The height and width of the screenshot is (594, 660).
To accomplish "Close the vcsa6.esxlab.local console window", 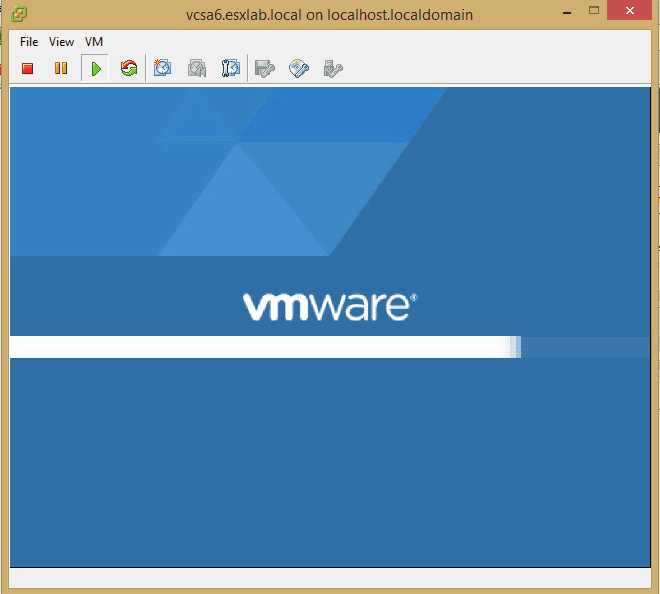I will point(629,11).
